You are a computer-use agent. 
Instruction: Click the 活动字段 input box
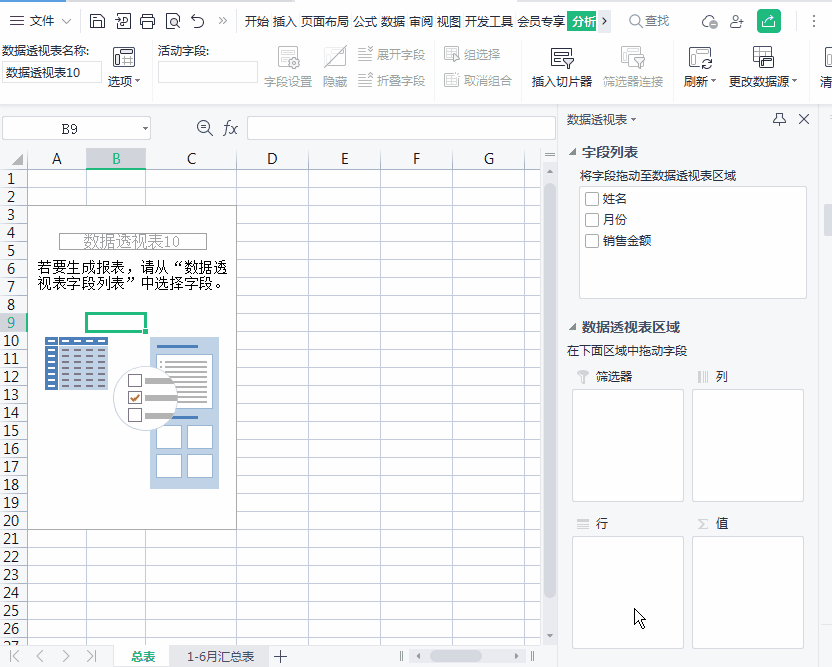click(207, 72)
